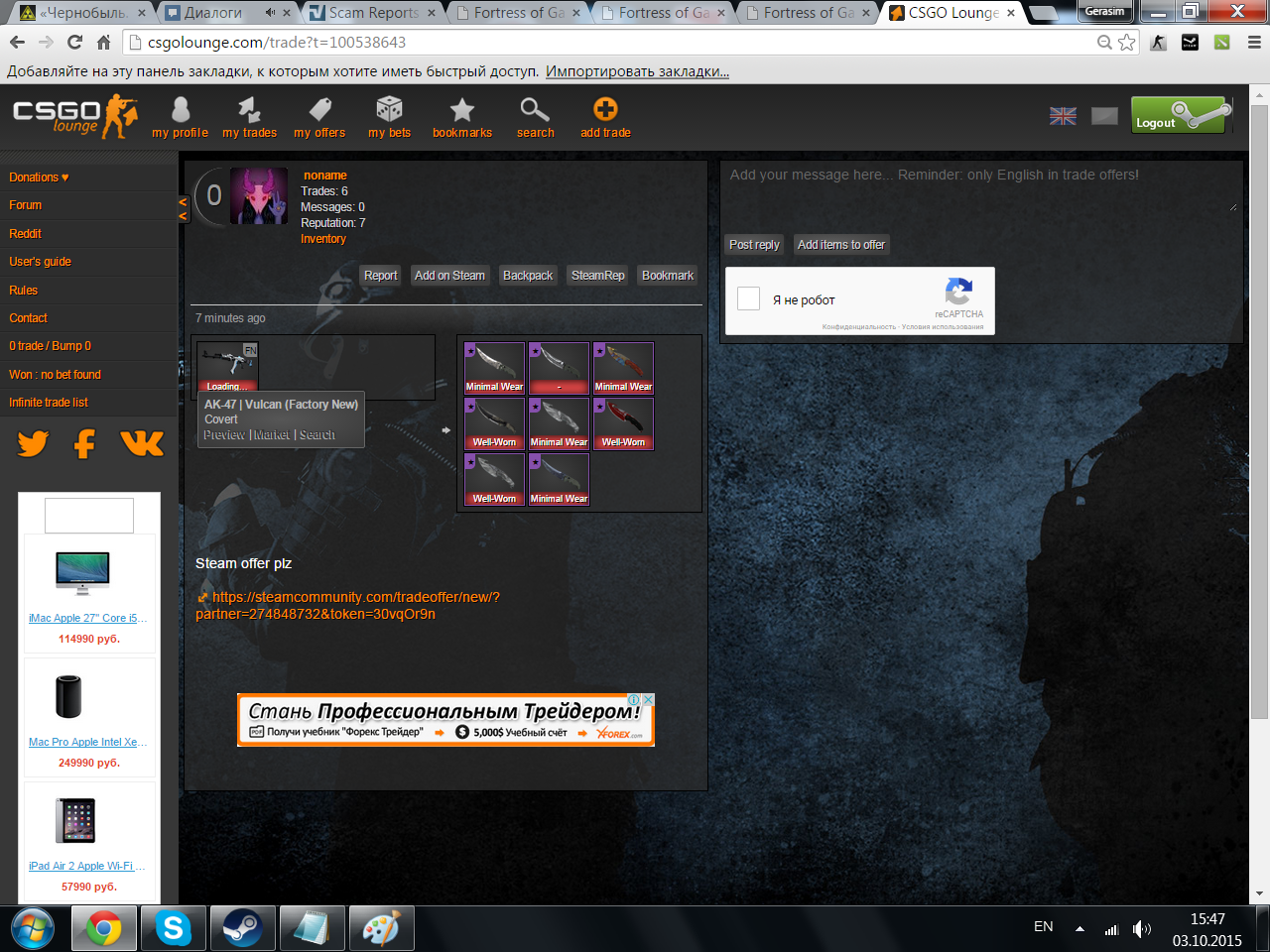The height and width of the screenshot is (952, 1270).
Task: Open User's guide in sidebar
Action: [40, 262]
